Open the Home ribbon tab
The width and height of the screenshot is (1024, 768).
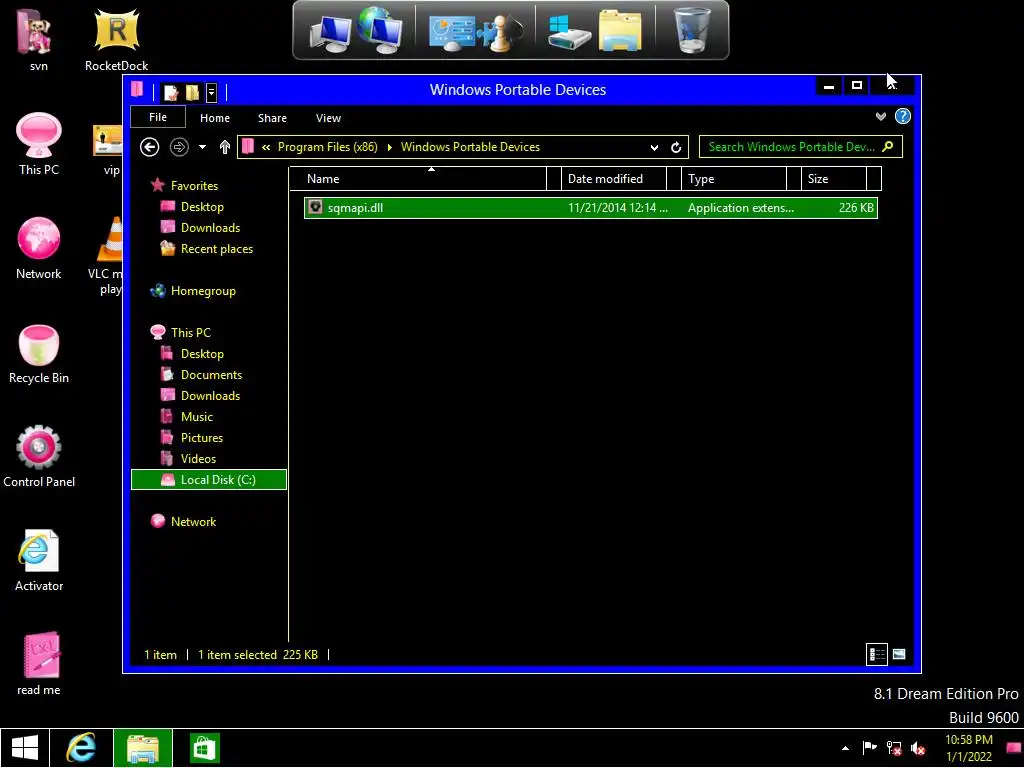[215, 118]
